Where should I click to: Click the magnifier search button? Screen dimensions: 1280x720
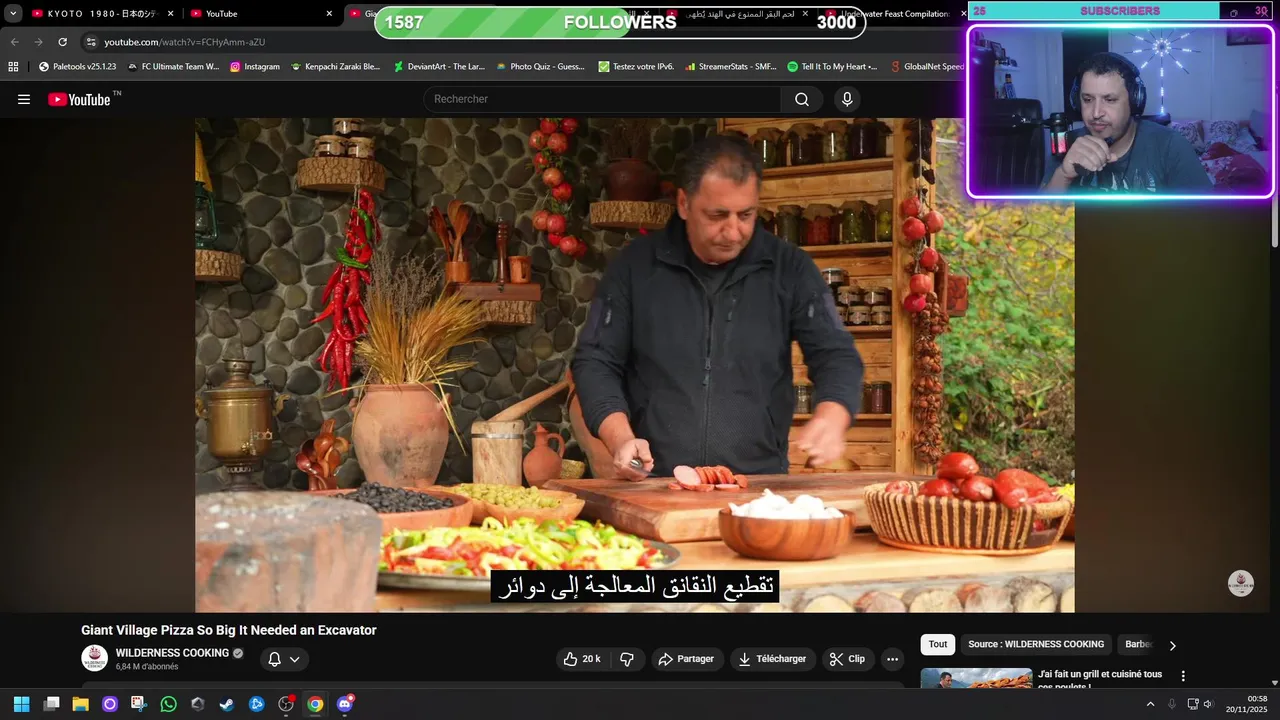[x=802, y=99]
